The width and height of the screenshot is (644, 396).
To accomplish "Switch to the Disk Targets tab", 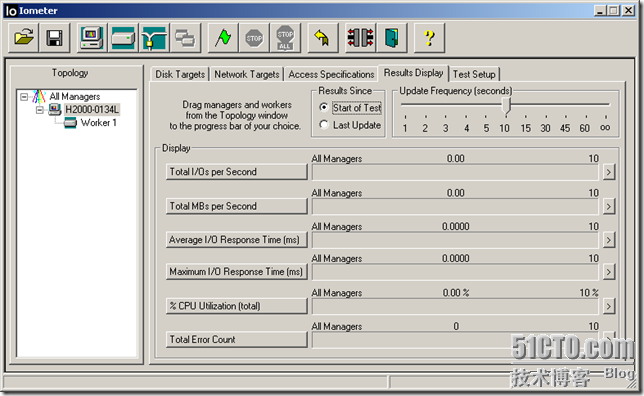I will (x=180, y=74).
